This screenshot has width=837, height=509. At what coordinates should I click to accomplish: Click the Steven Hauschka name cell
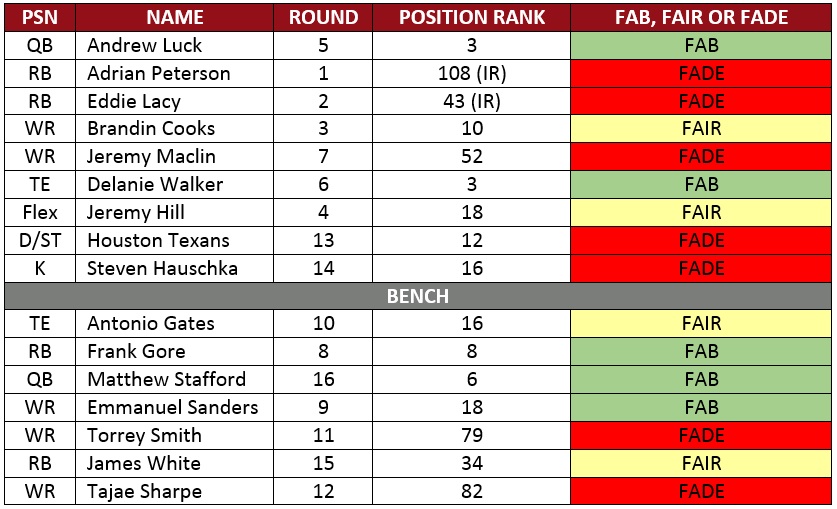click(x=175, y=268)
